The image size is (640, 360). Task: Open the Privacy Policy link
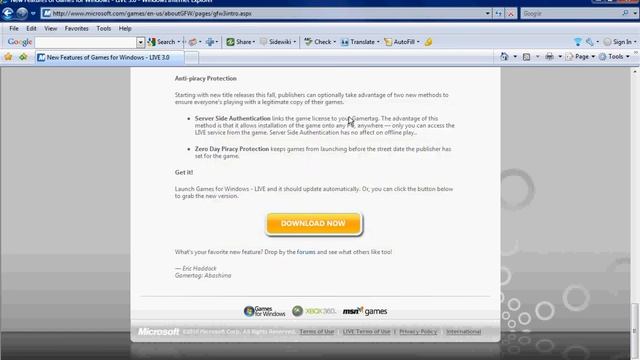pos(418,332)
